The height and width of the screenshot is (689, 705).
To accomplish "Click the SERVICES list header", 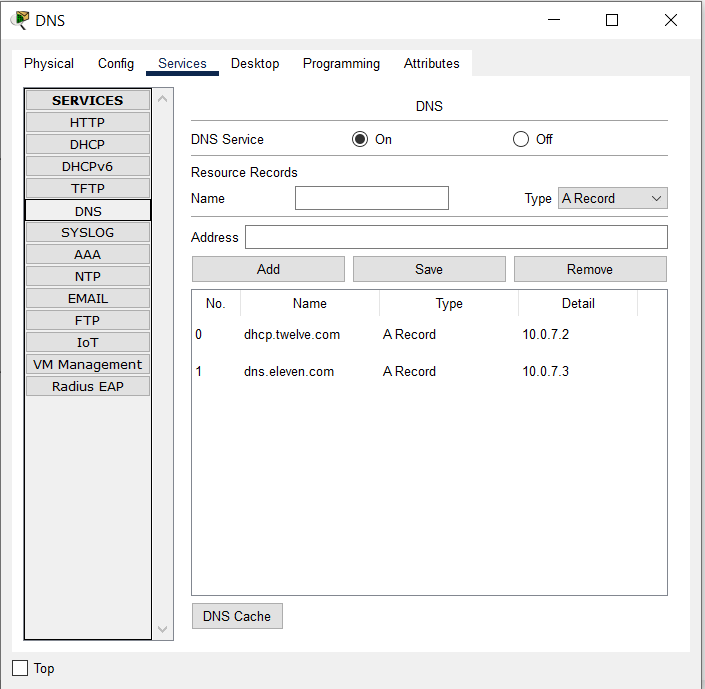I will pos(88,100).
